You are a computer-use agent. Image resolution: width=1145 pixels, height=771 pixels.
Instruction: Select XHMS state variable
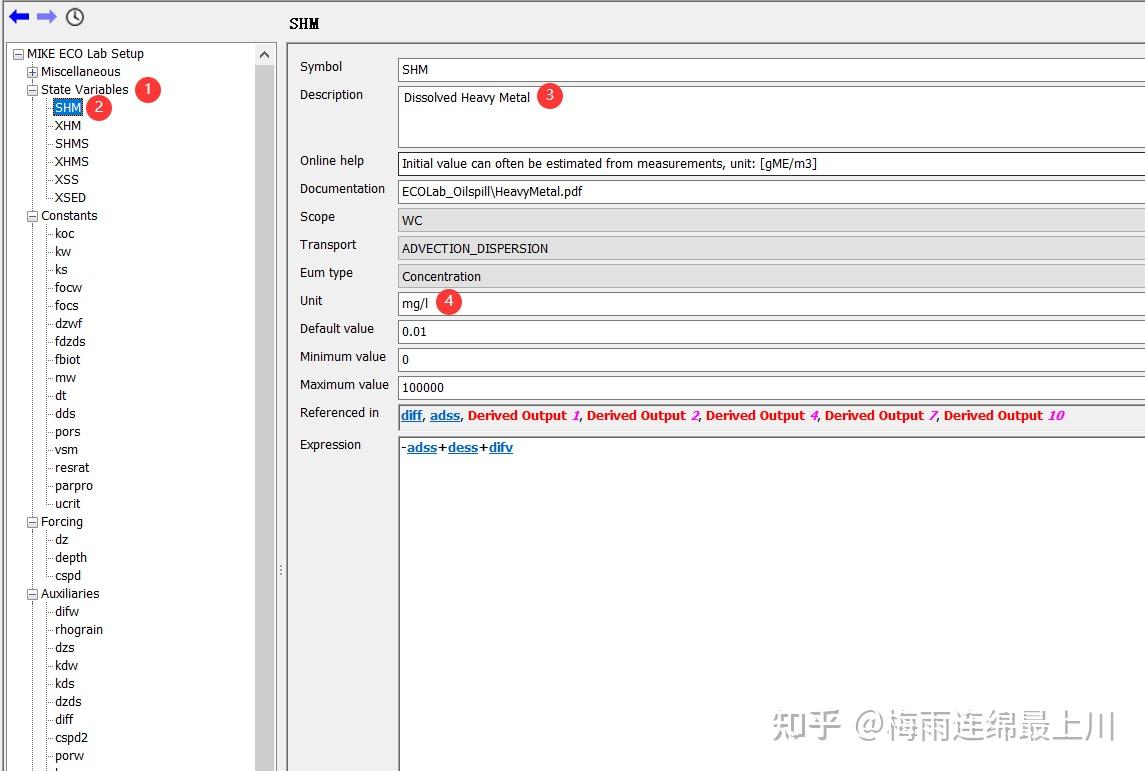[x=72, y=161]
